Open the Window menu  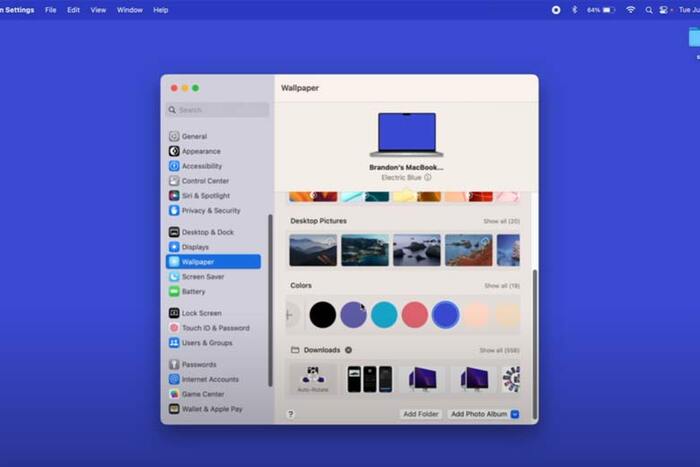(130, 9)
